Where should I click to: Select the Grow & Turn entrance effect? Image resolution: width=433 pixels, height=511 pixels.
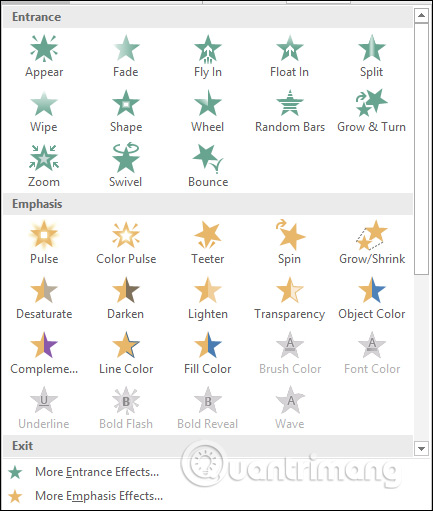point(371,111)
